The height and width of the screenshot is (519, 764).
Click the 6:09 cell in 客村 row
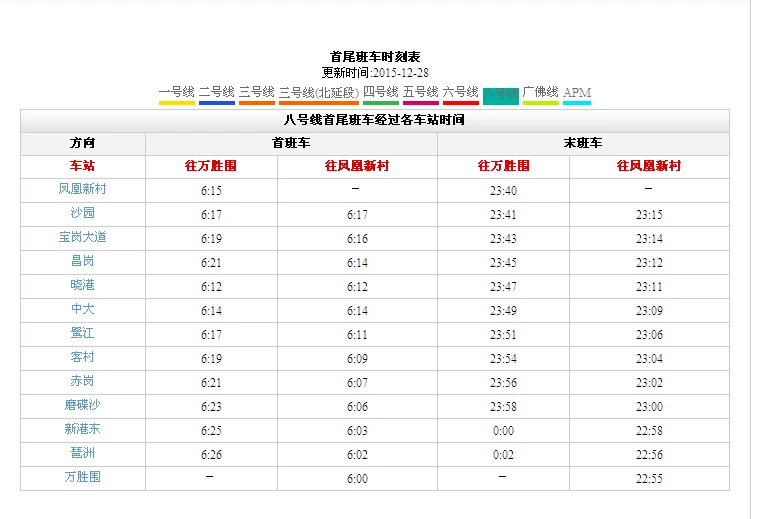[357, 359]
